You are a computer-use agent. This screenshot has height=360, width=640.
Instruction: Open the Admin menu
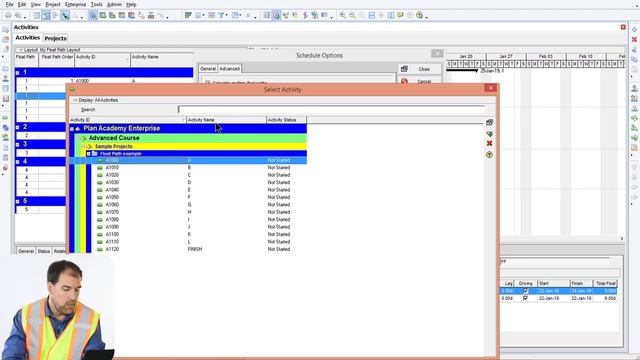click(114, 4)
